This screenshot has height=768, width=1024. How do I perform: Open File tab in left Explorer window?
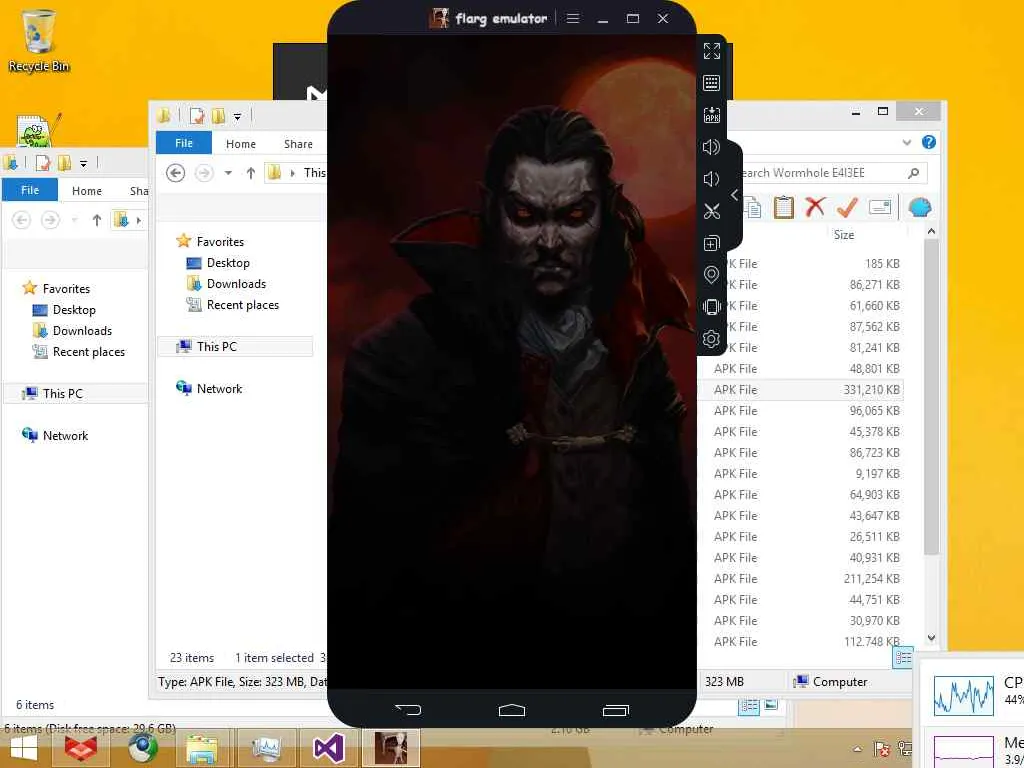coord(30,190)
